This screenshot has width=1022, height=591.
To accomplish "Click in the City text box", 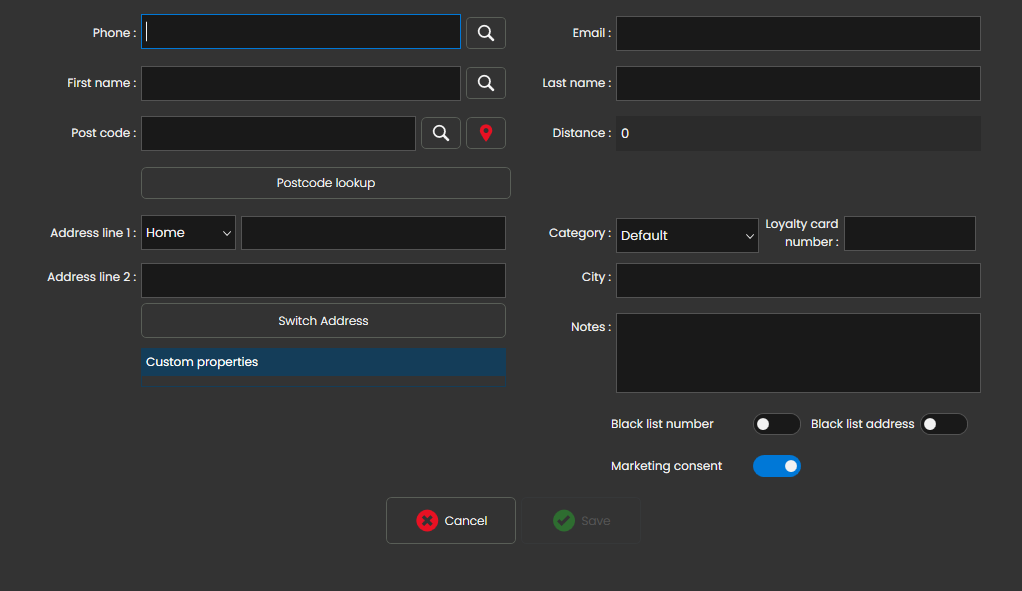I will pos(797,280).
